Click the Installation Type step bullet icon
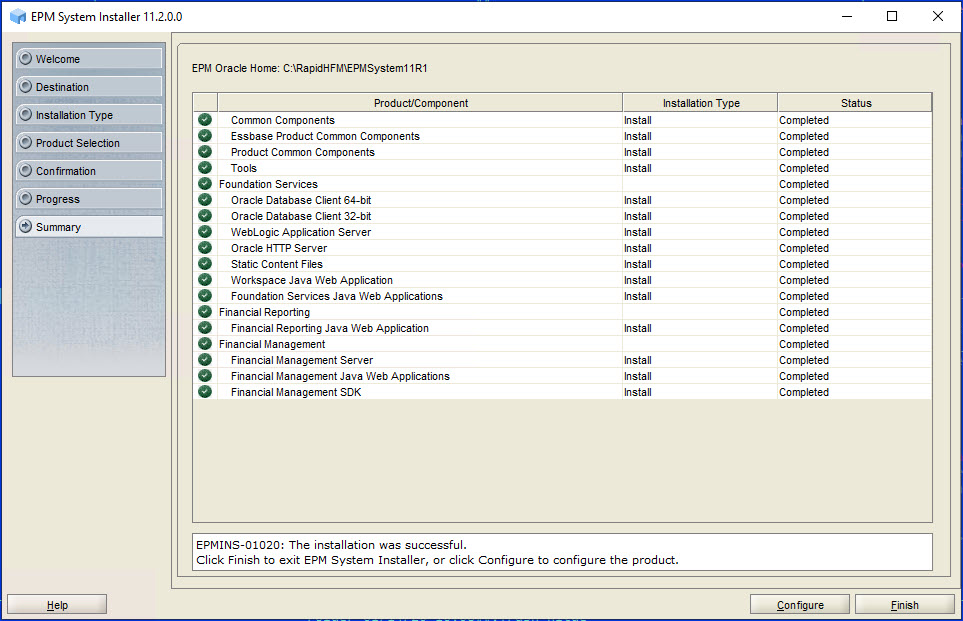Viewport: 963px width, 621px height. tap(26, 114)
